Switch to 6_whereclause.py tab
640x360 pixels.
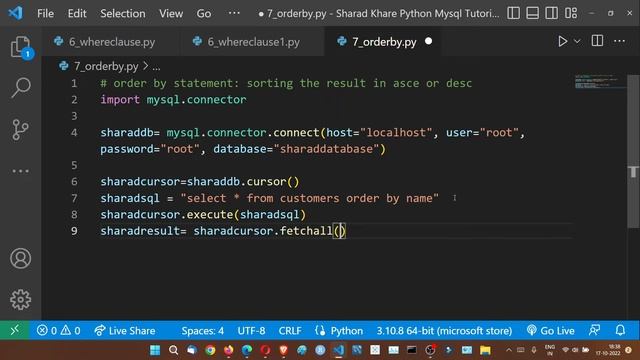click(x=112, y=42)
